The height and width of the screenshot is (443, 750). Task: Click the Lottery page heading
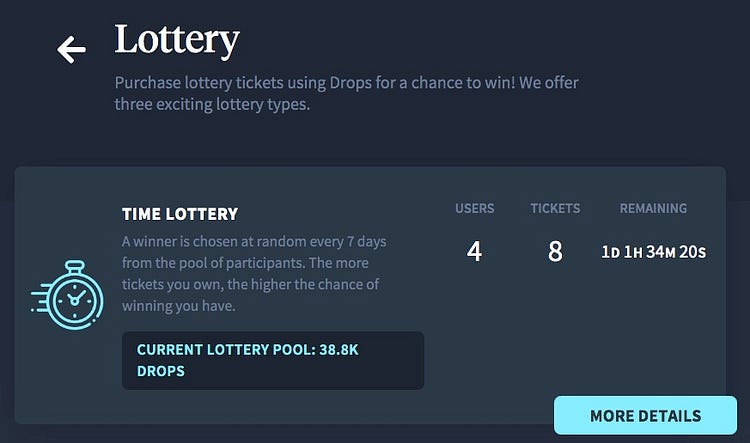pos(176,41)
